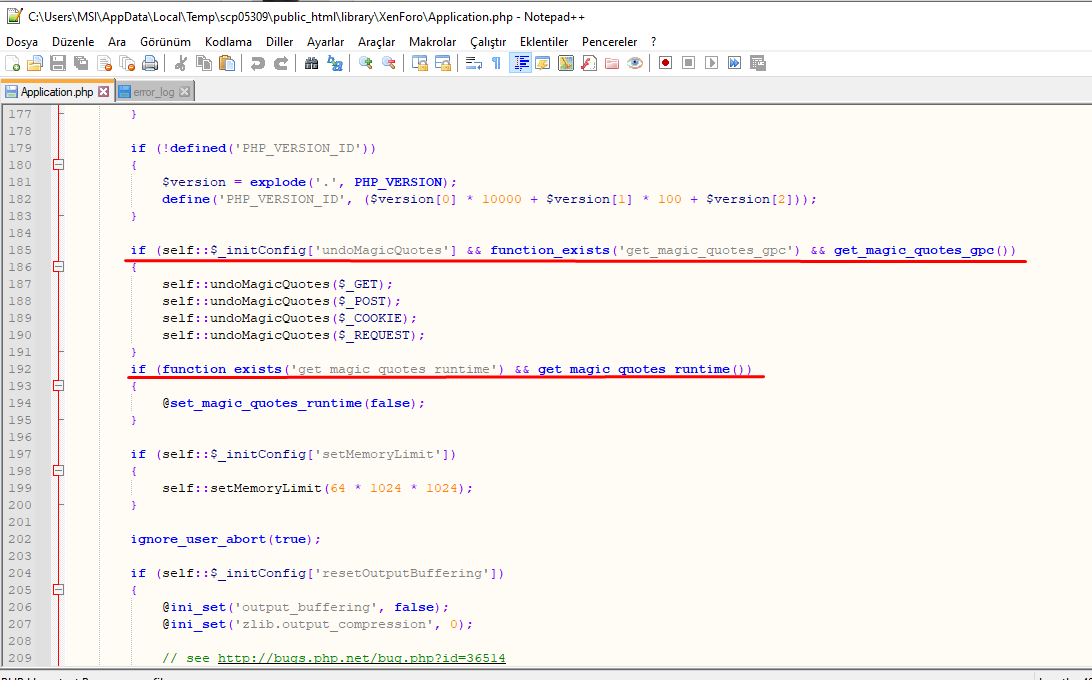Click line number 192 in the margin

tap(20, 369)
